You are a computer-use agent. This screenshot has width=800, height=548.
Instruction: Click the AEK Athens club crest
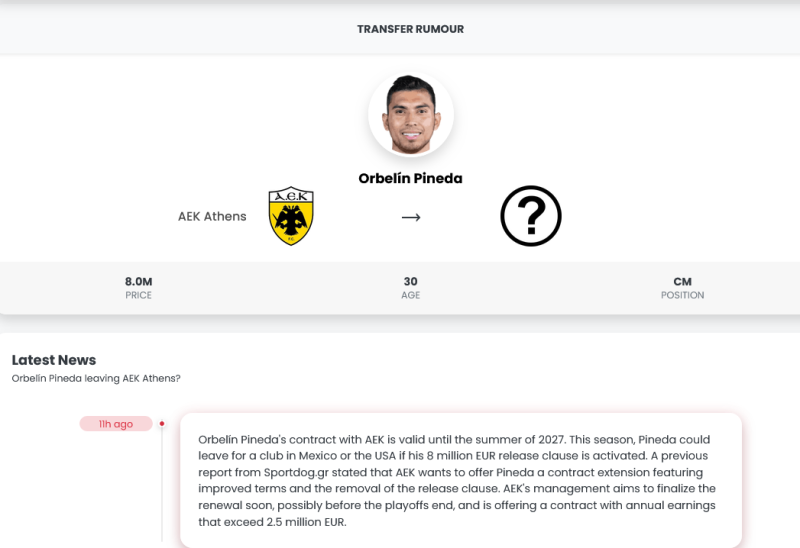point(291,216)
